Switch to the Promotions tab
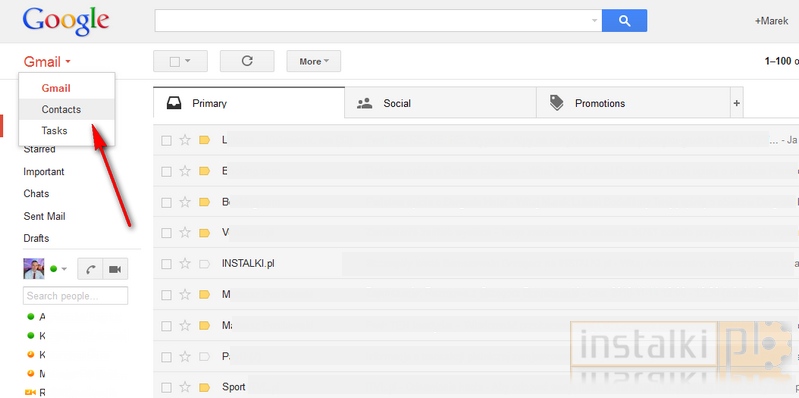 633,103
